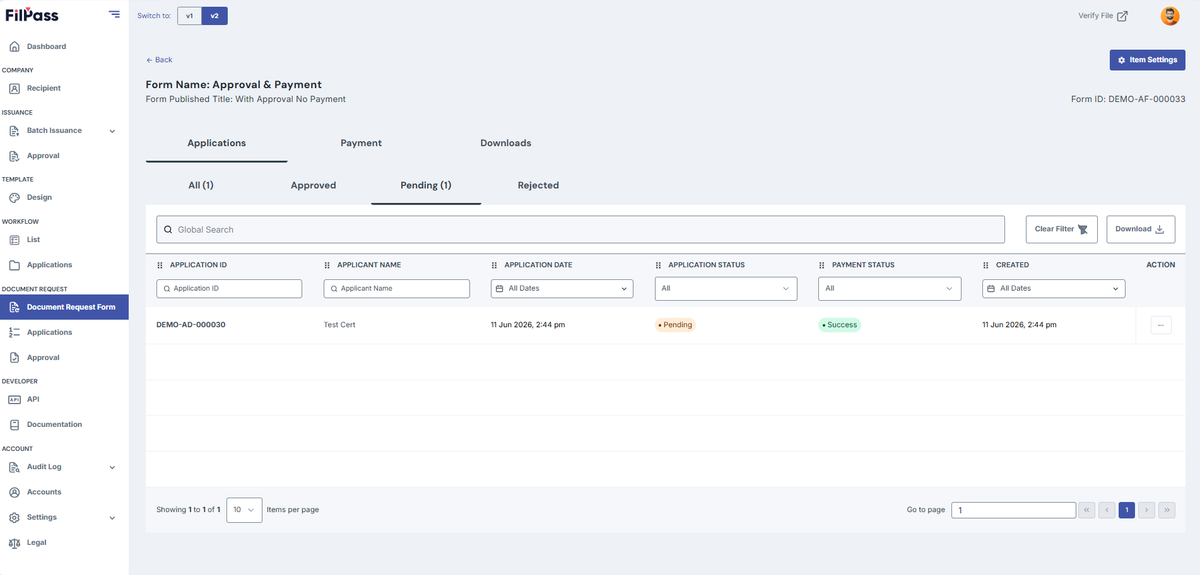The height and width of the screenshot is (575, 1200).
Task: Click the Success payment badge
Action: (x=839, y=325)
